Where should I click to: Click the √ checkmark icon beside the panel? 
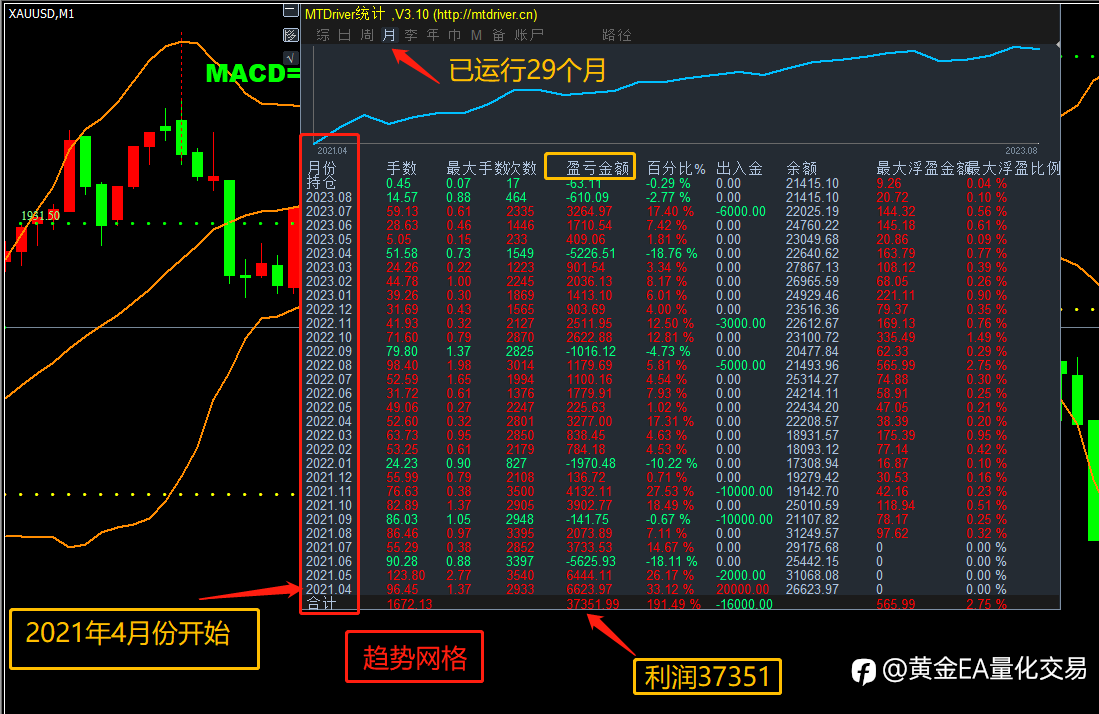290,57
